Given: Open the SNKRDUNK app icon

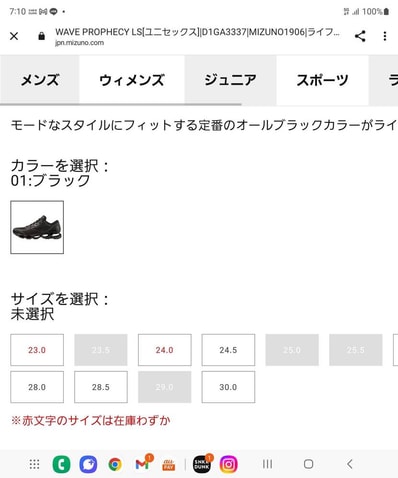Looking at the screenshot, I should click(202, 464).
